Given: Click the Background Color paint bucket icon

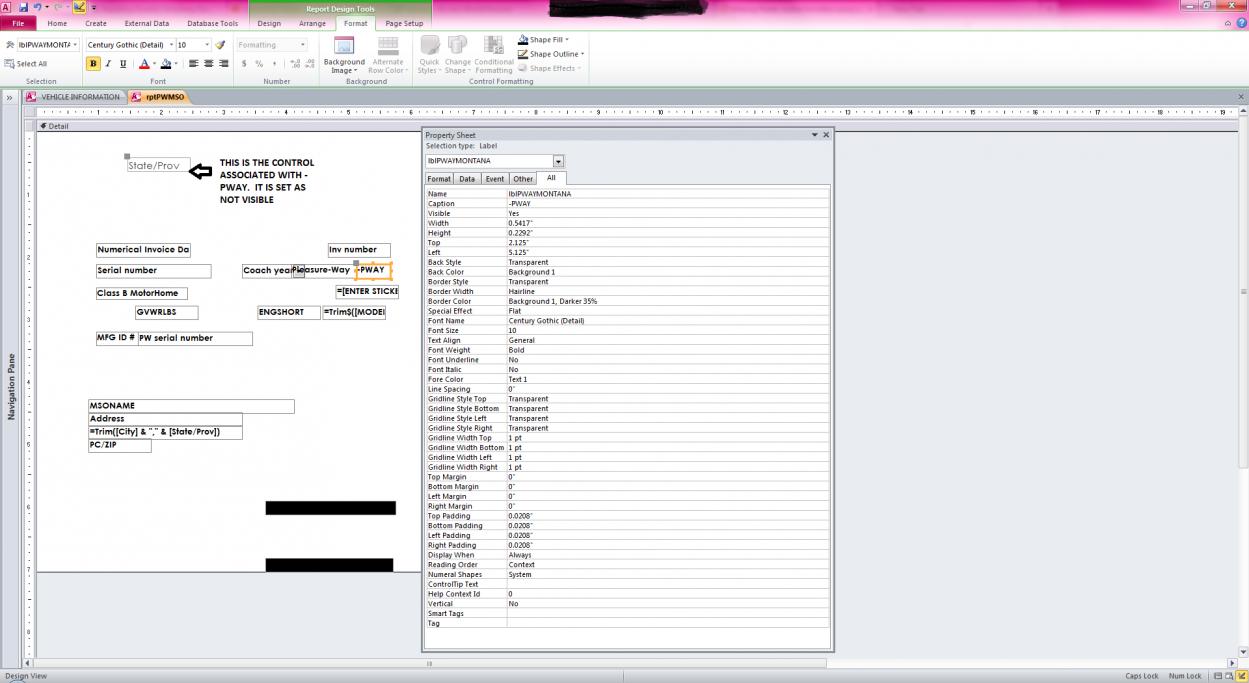Looking at the screenshot, I should tap(166, 64).
